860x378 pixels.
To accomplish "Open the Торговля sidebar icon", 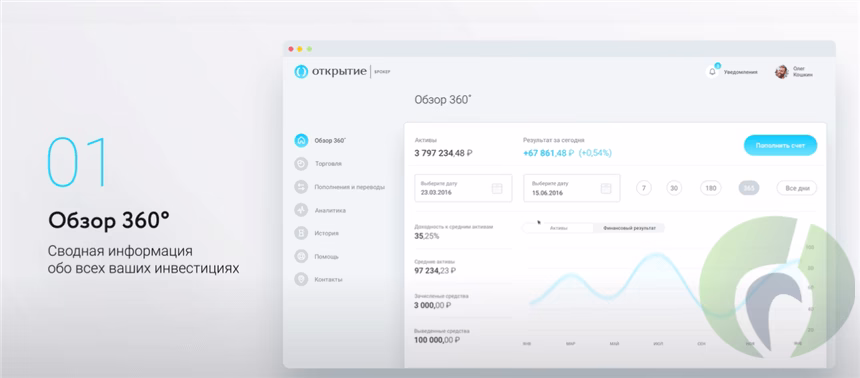I will click(x=301, y=163).
